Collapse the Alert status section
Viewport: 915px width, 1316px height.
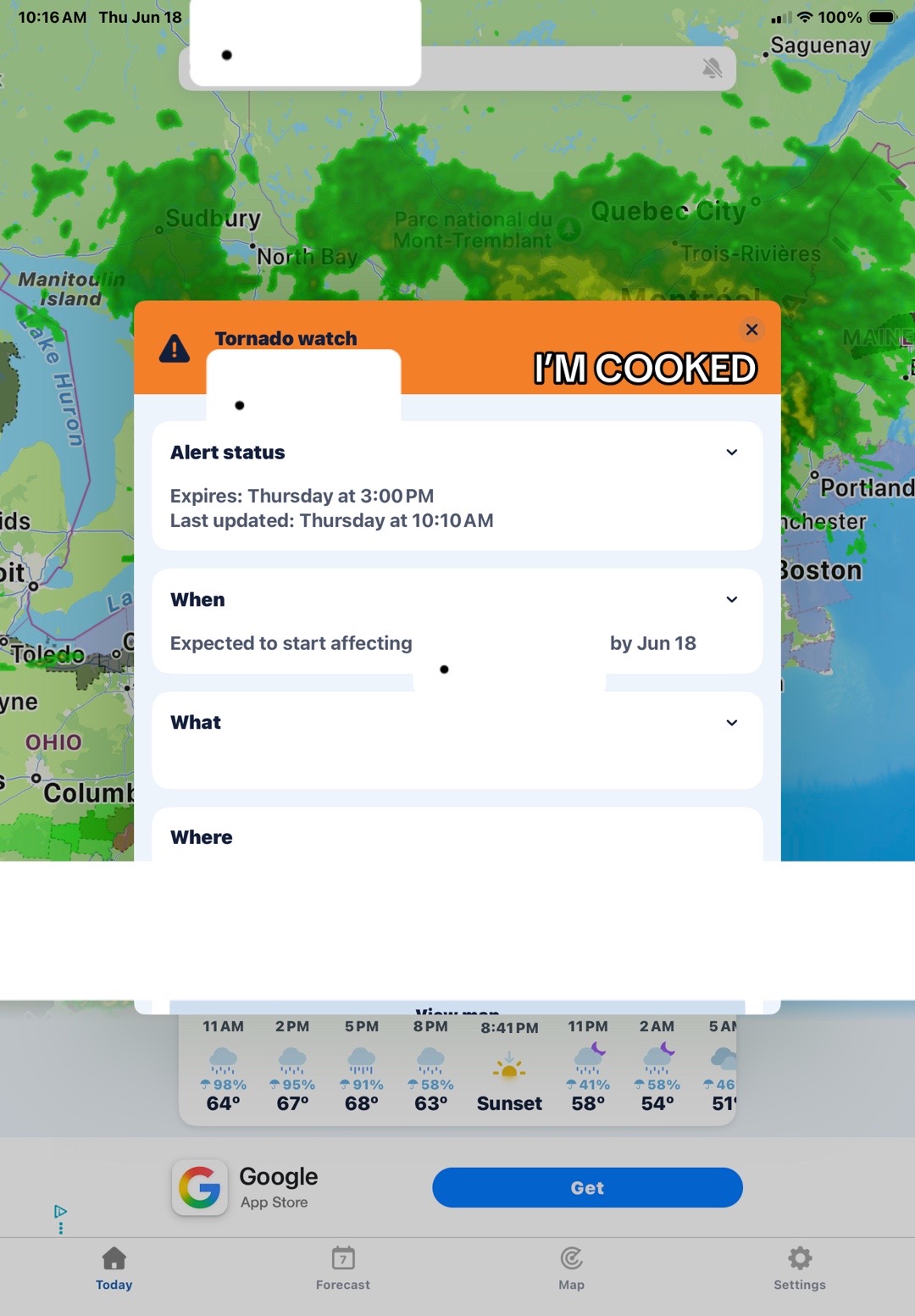(x=732, y=453)
